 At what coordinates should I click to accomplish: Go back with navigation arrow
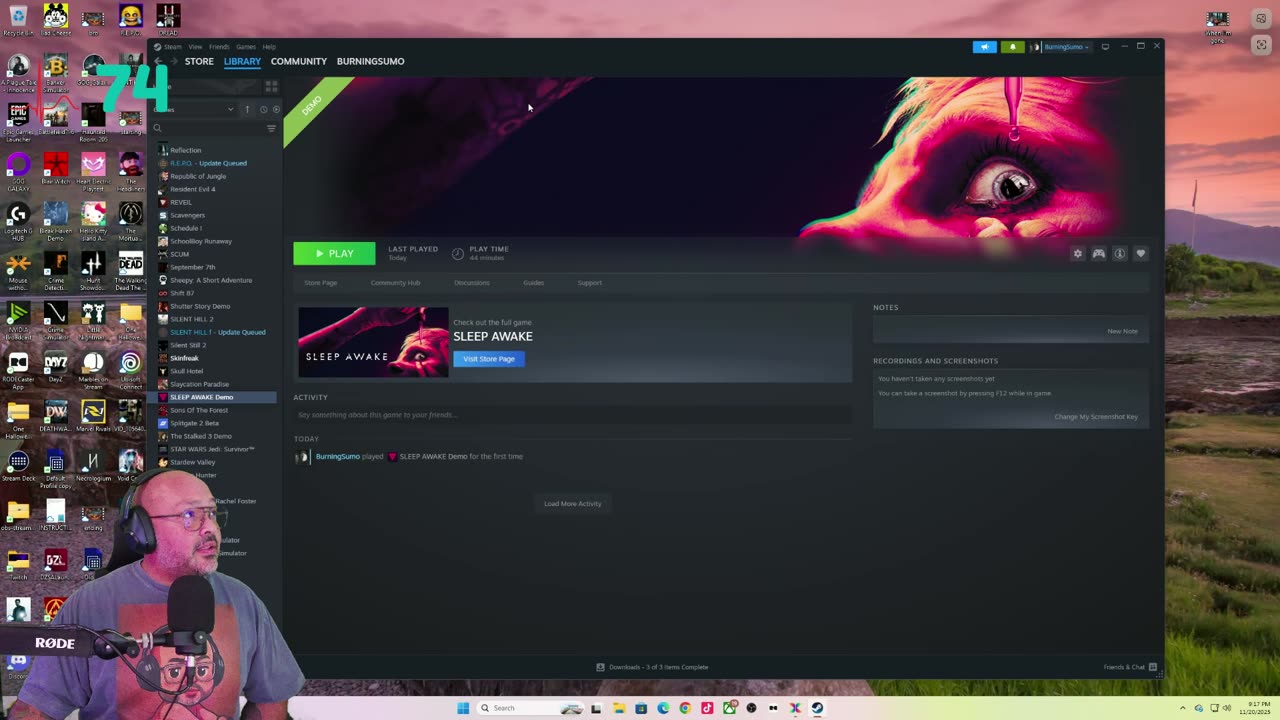click(x=158, y=61)
